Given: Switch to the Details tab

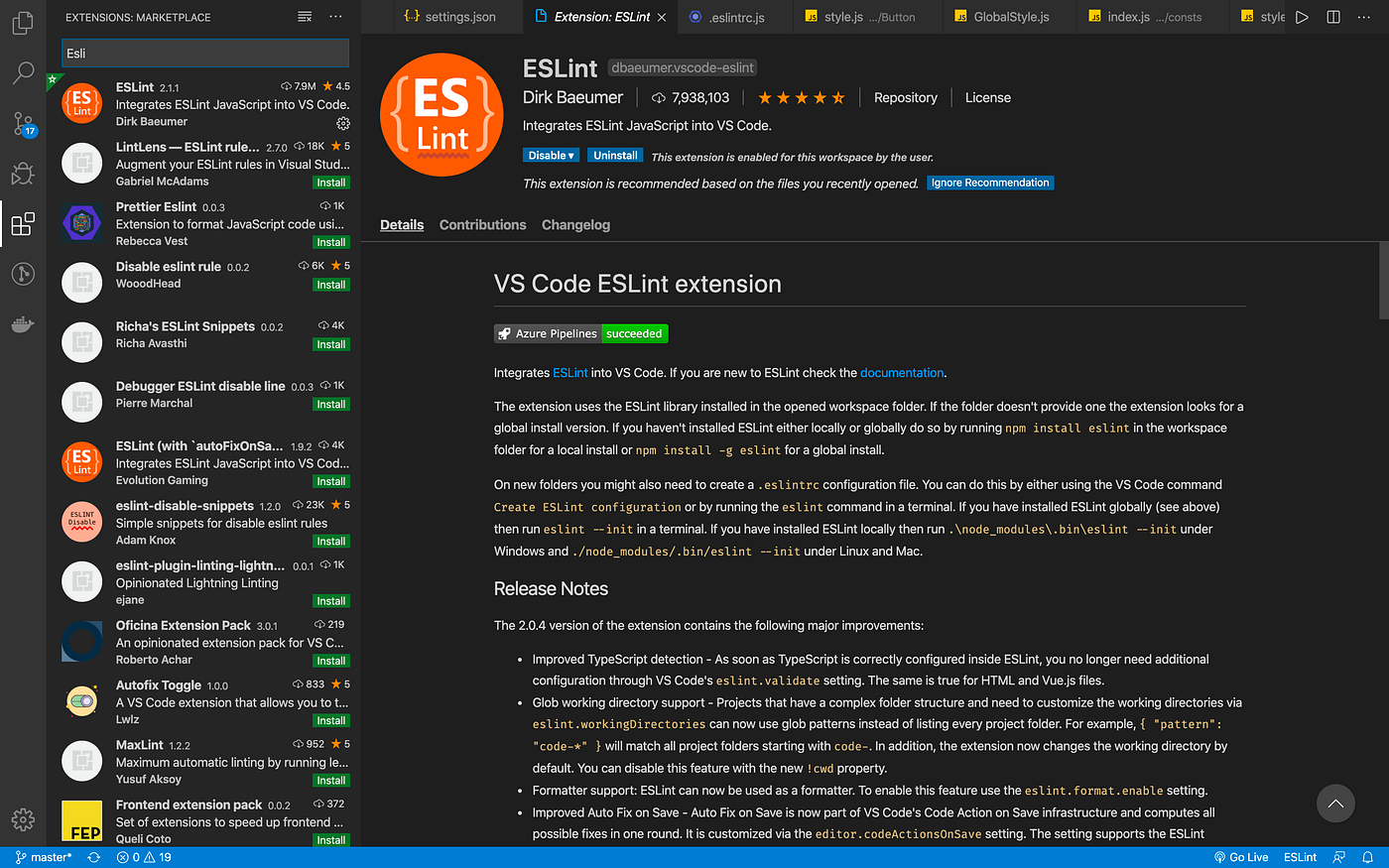Looking at the screenshot, I should click(402, 225).
